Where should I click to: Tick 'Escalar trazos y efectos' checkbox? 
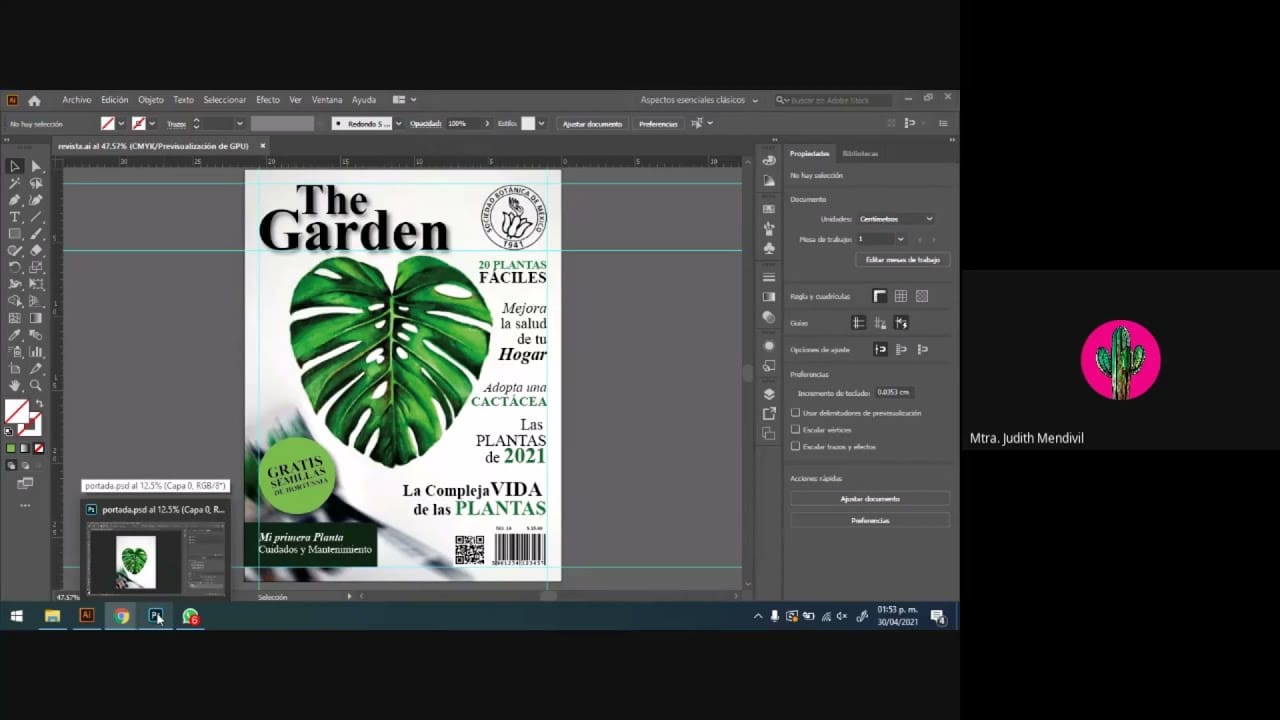point(796,447)
